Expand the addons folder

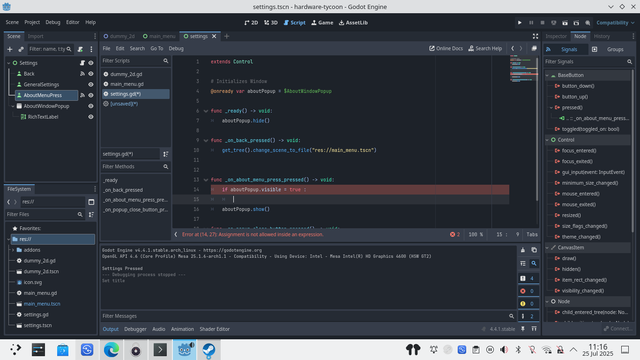[x=13, y=250]
